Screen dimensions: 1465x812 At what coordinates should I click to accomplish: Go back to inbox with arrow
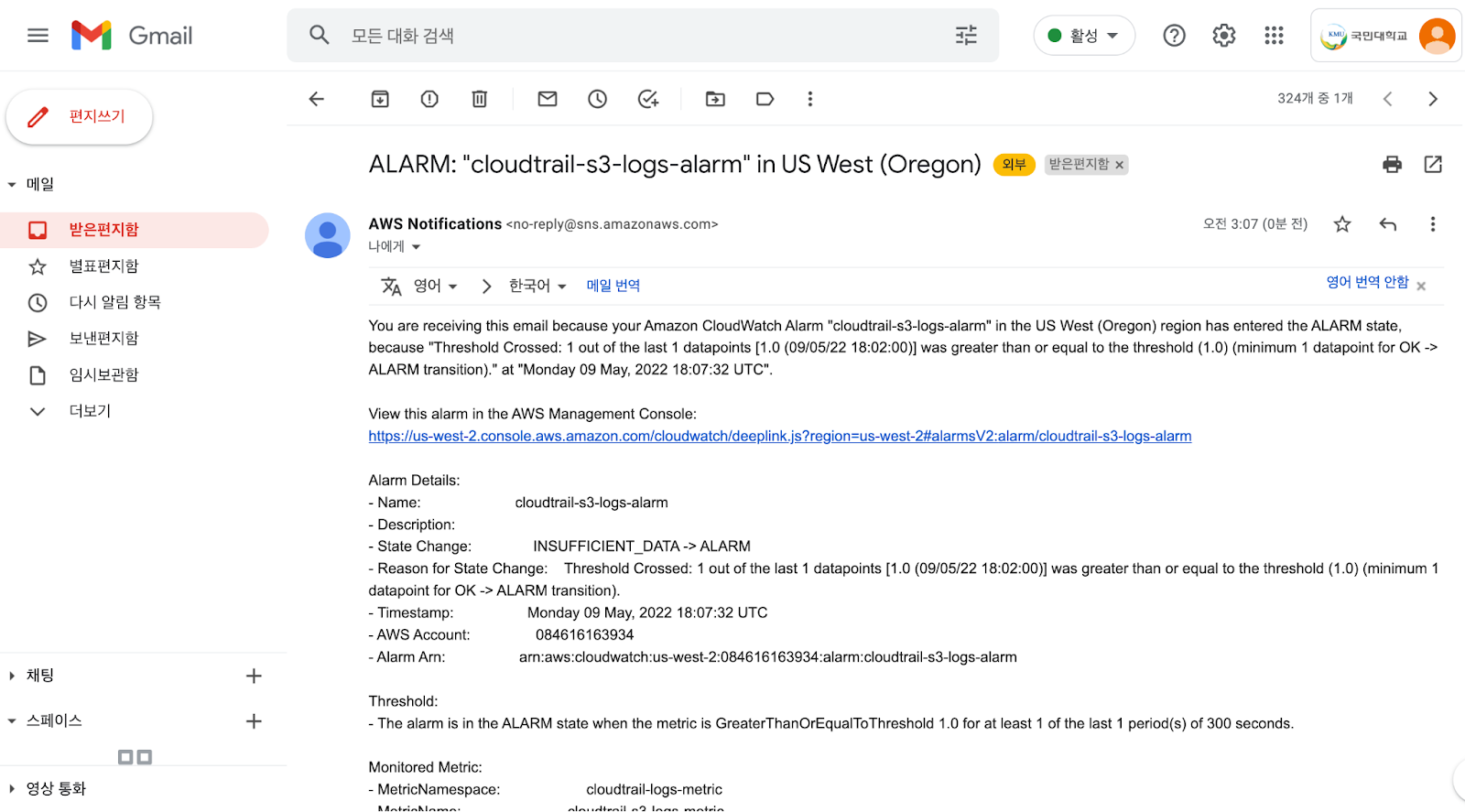pyautogui.click(x=317, y=99)
